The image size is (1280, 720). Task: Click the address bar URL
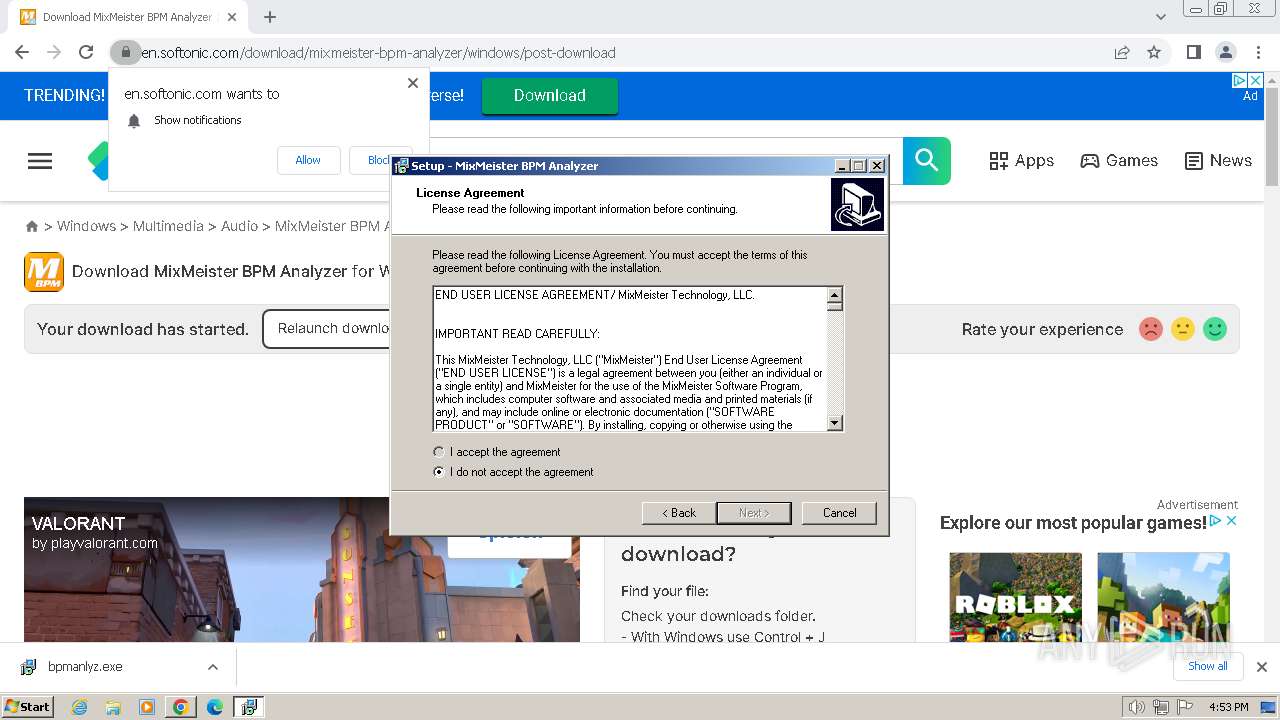(x=378, y=53)
